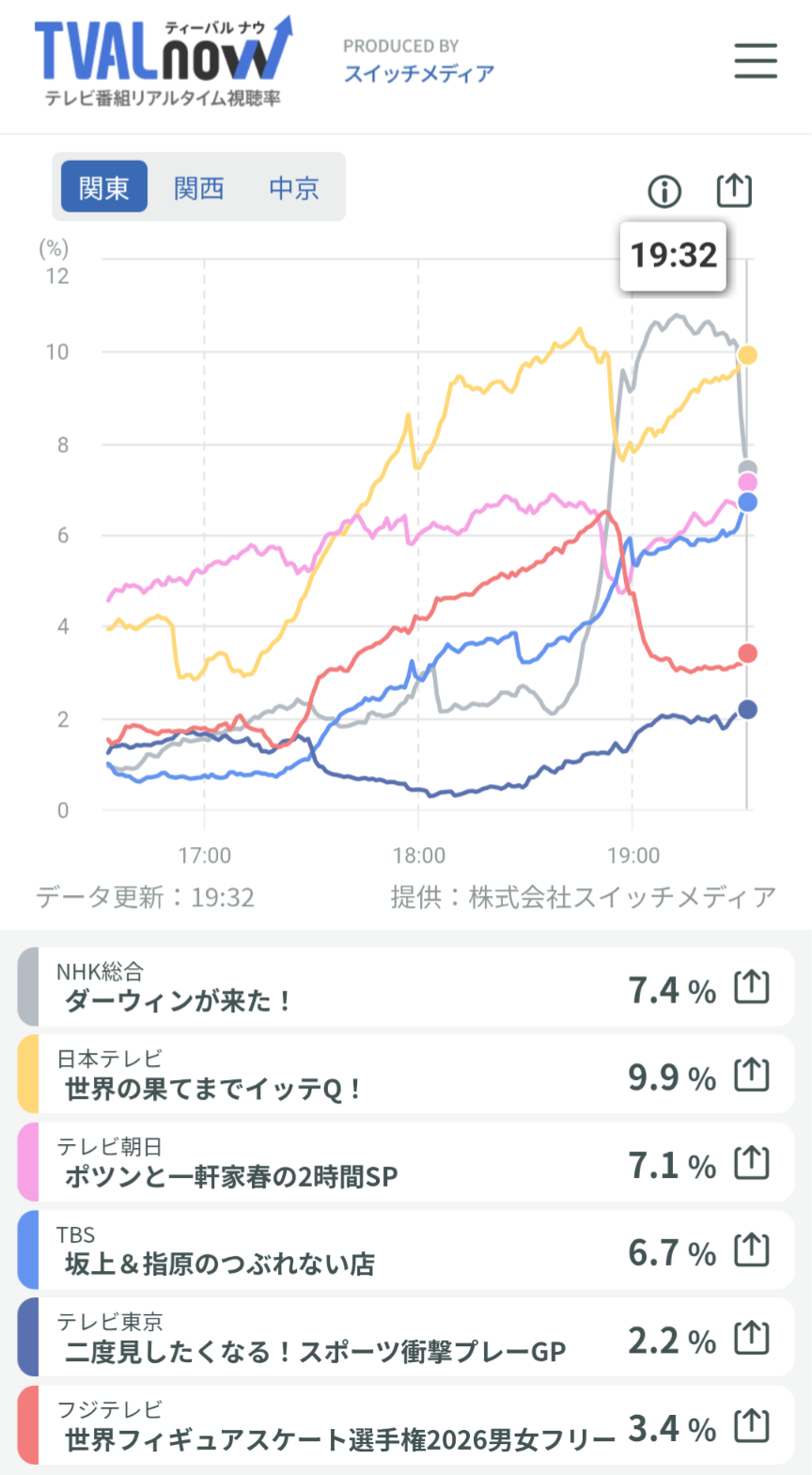Share the TBS program rating
This screenshot has height=1475, width=812.
(x=752, y=1250)
